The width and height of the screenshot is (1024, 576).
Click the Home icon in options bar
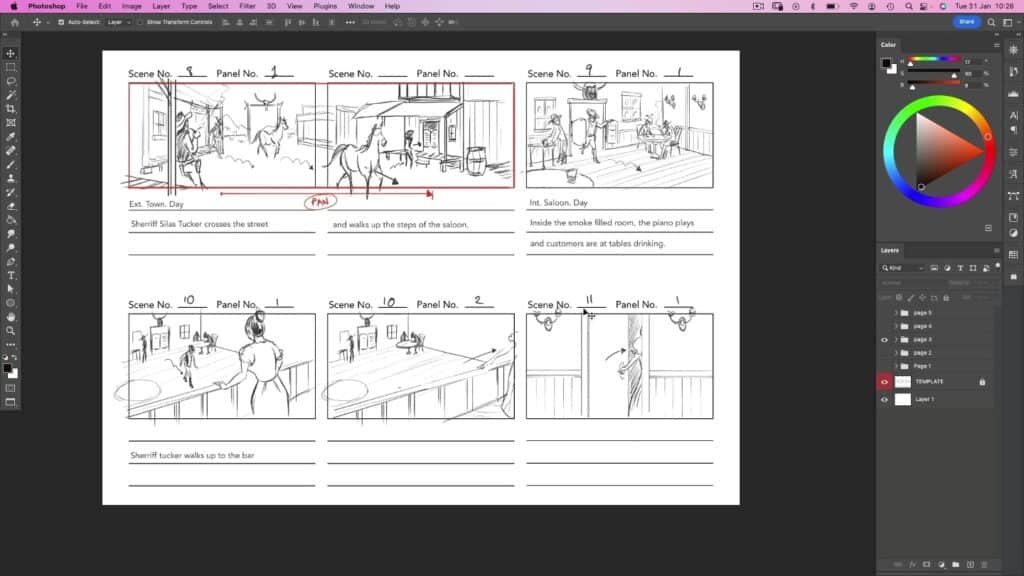[14, 22]
